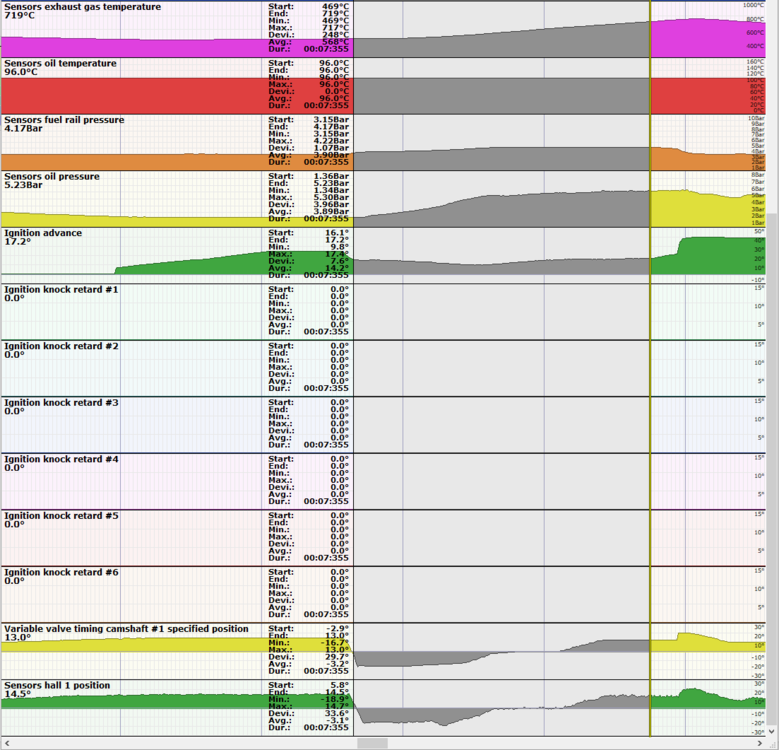Click the 50° axis label of Ignition advance graph

pos(759,231)
